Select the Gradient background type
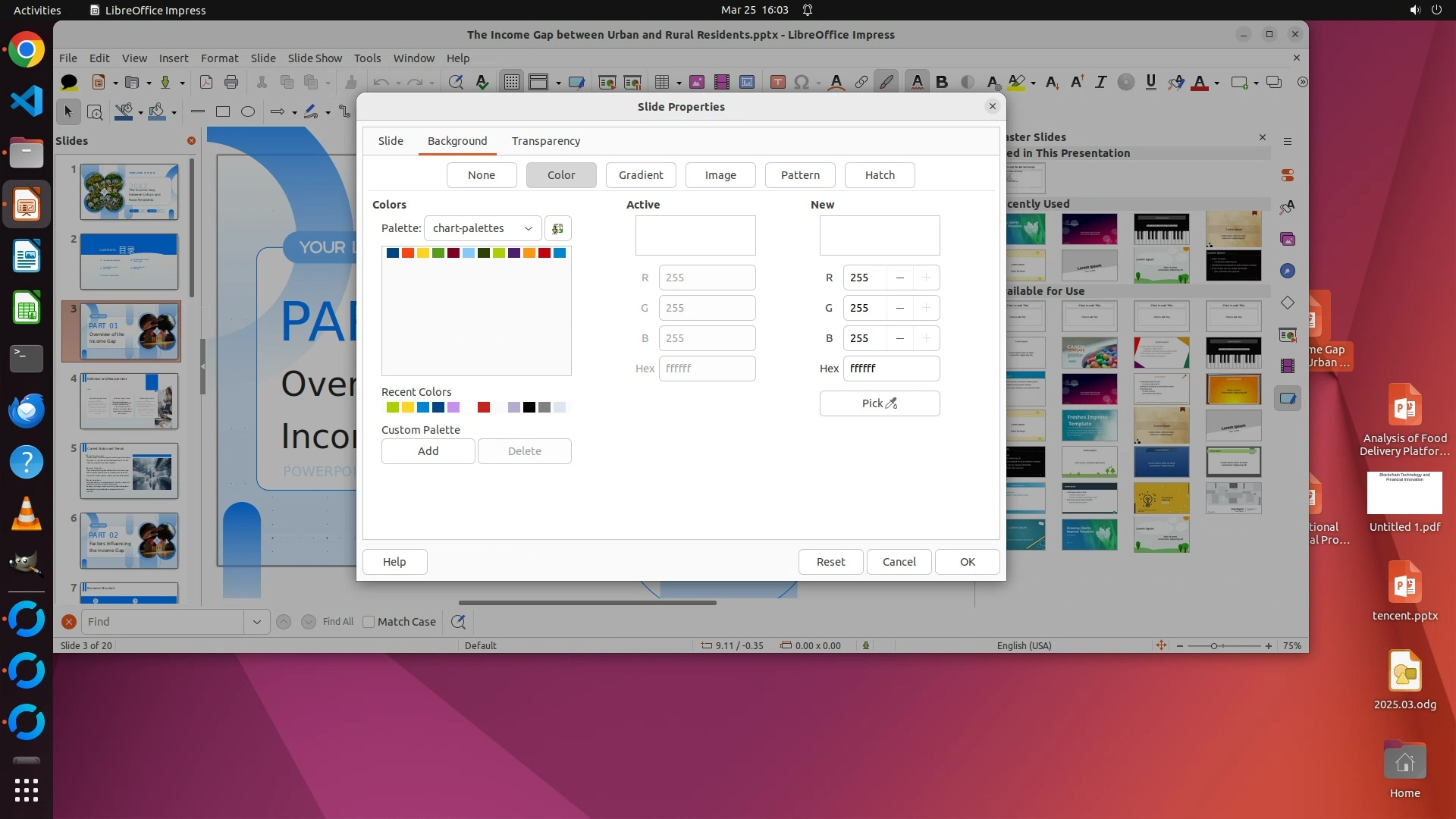 640,175
